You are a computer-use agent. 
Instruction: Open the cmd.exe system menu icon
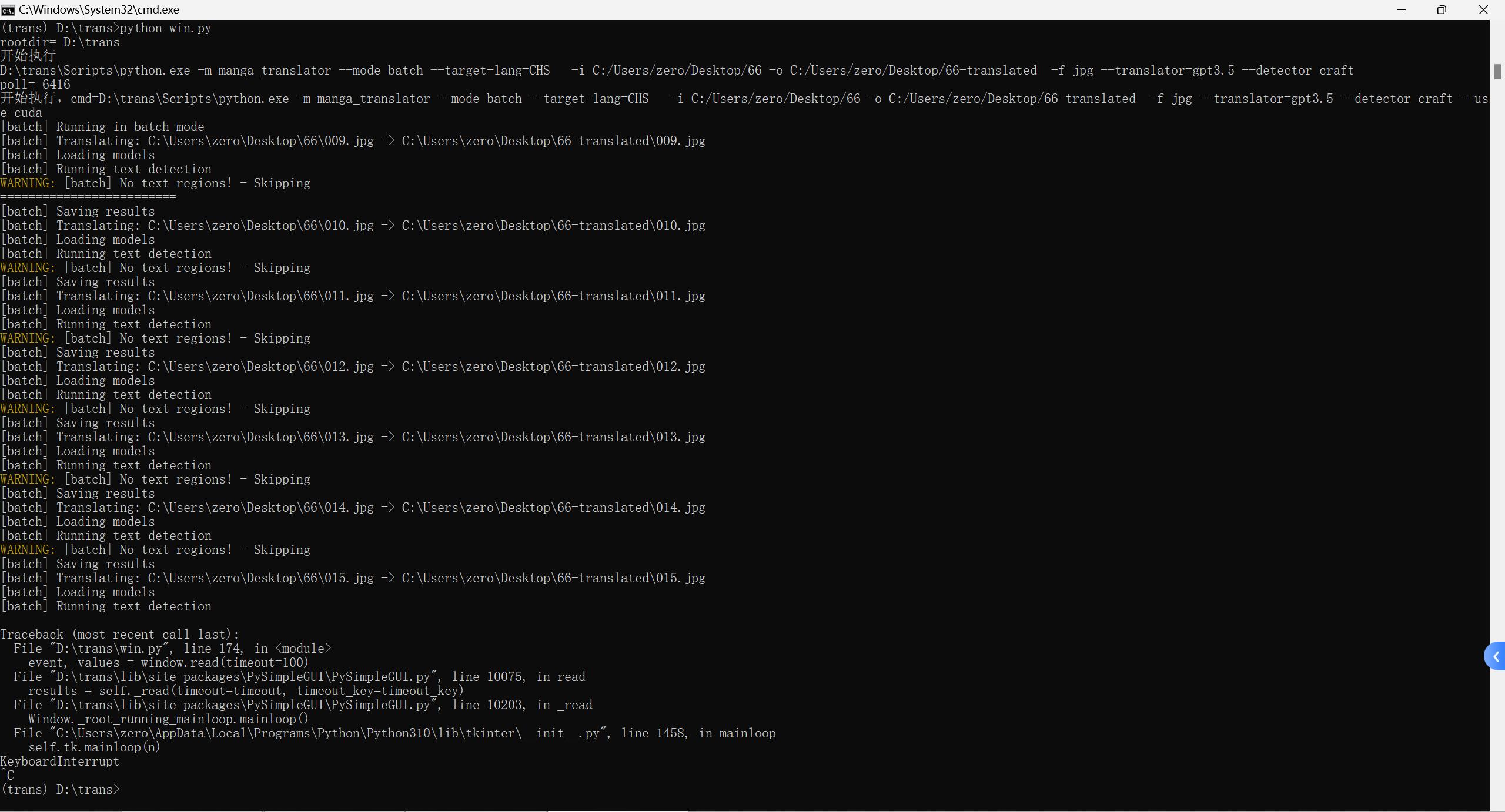coord(8,9)
